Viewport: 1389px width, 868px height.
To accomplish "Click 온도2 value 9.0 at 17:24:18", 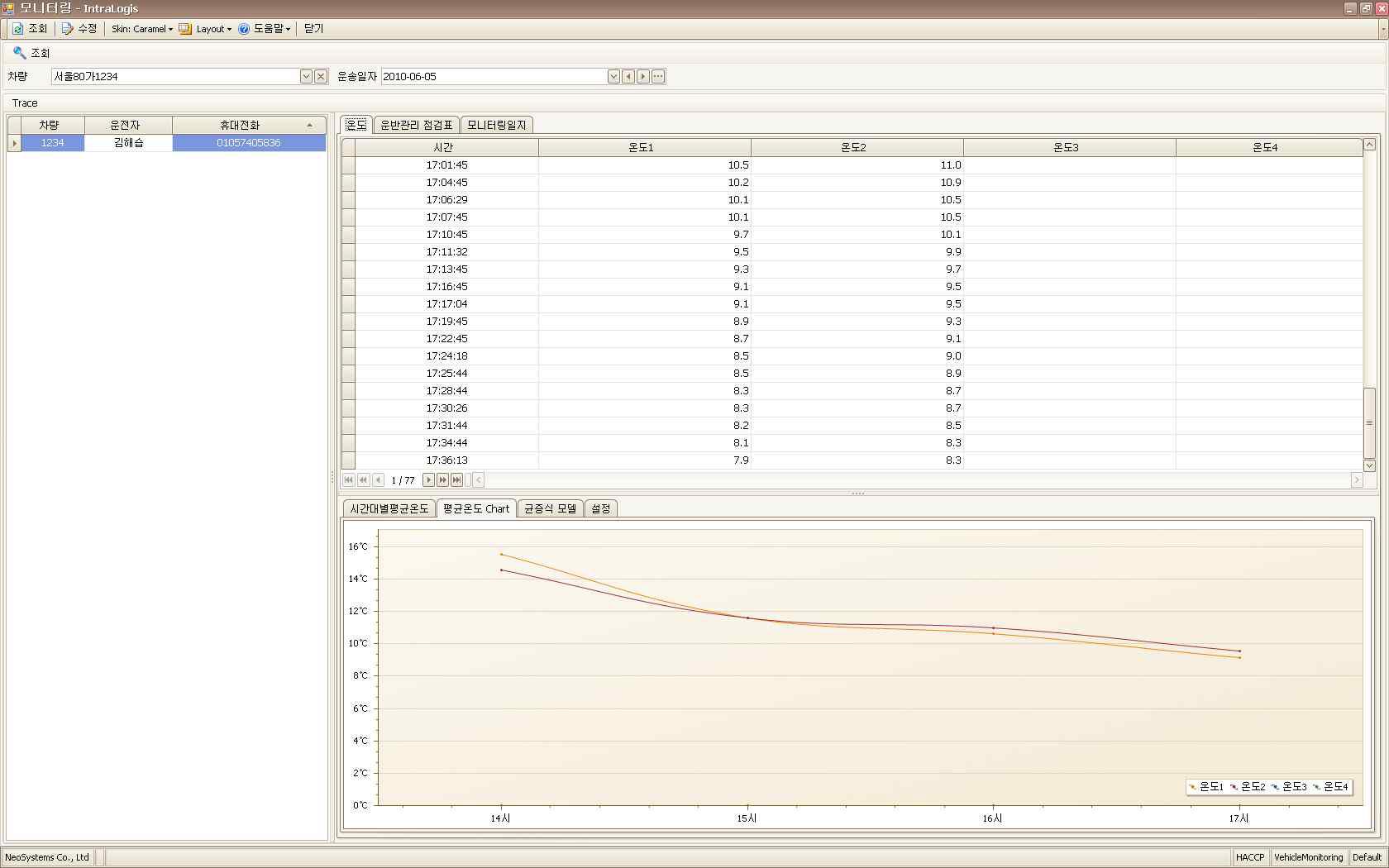I will 857,355.
